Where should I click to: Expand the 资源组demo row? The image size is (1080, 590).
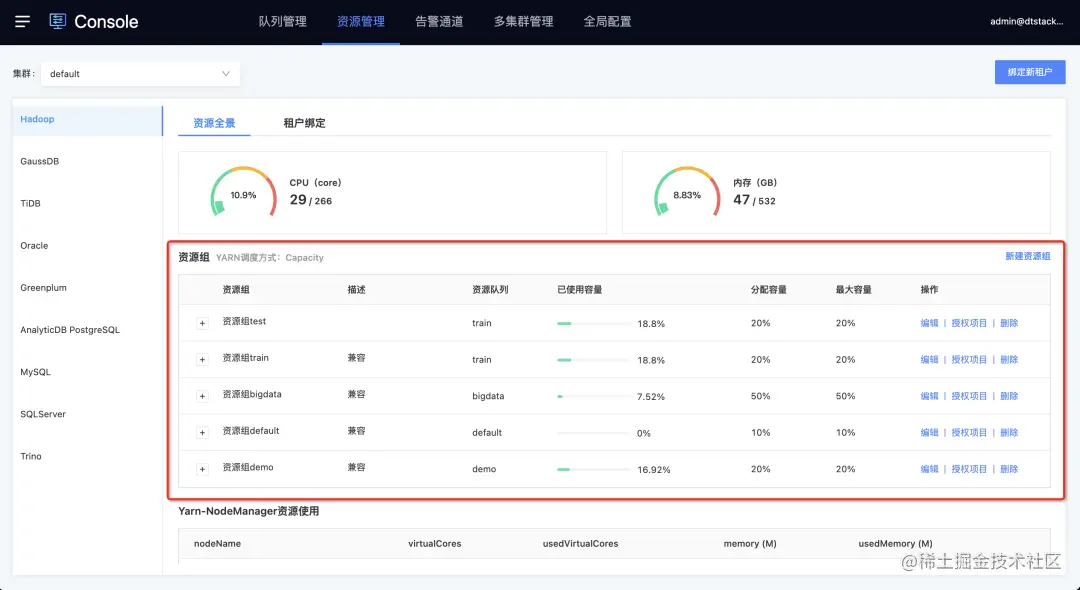tap(202, 469)
